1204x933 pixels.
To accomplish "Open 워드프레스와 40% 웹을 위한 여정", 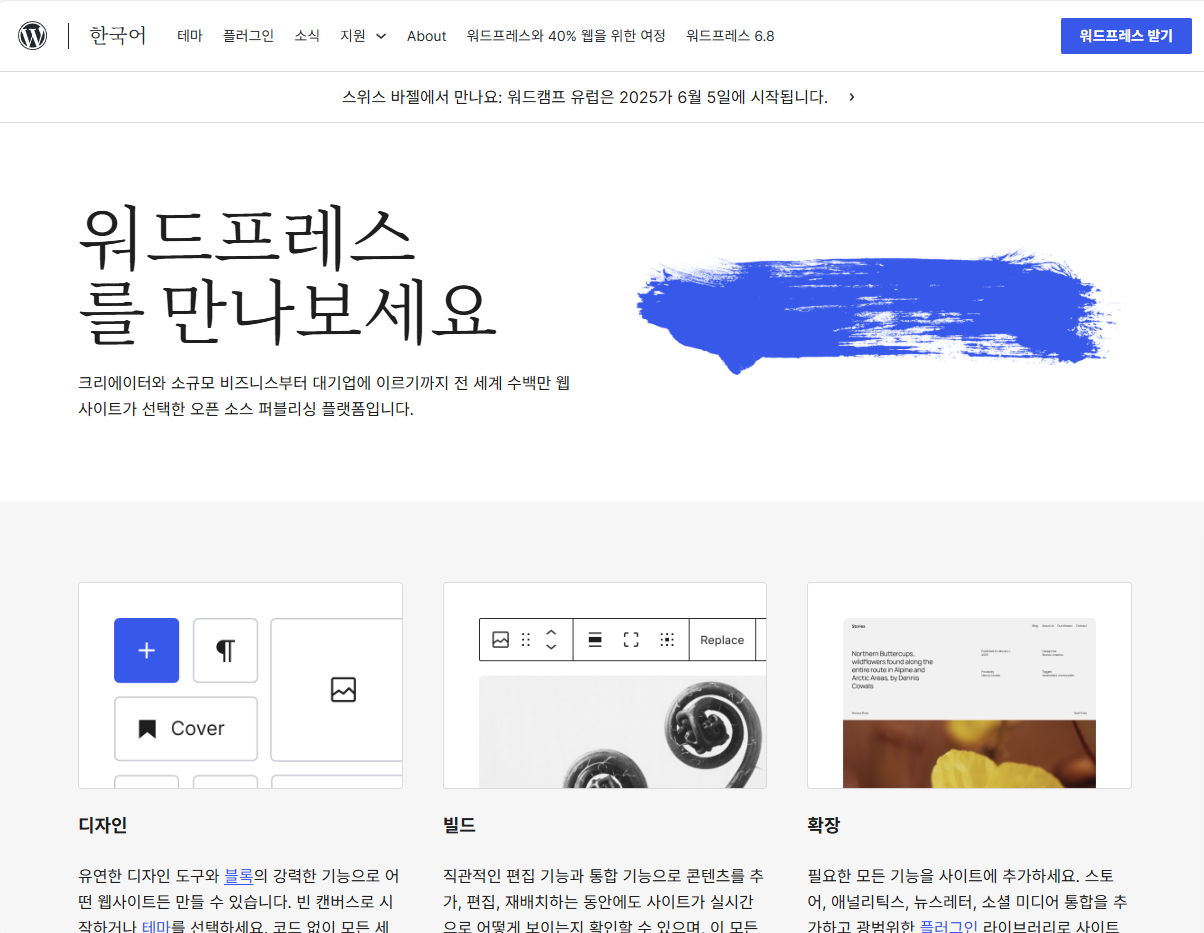I will point(566,36).
